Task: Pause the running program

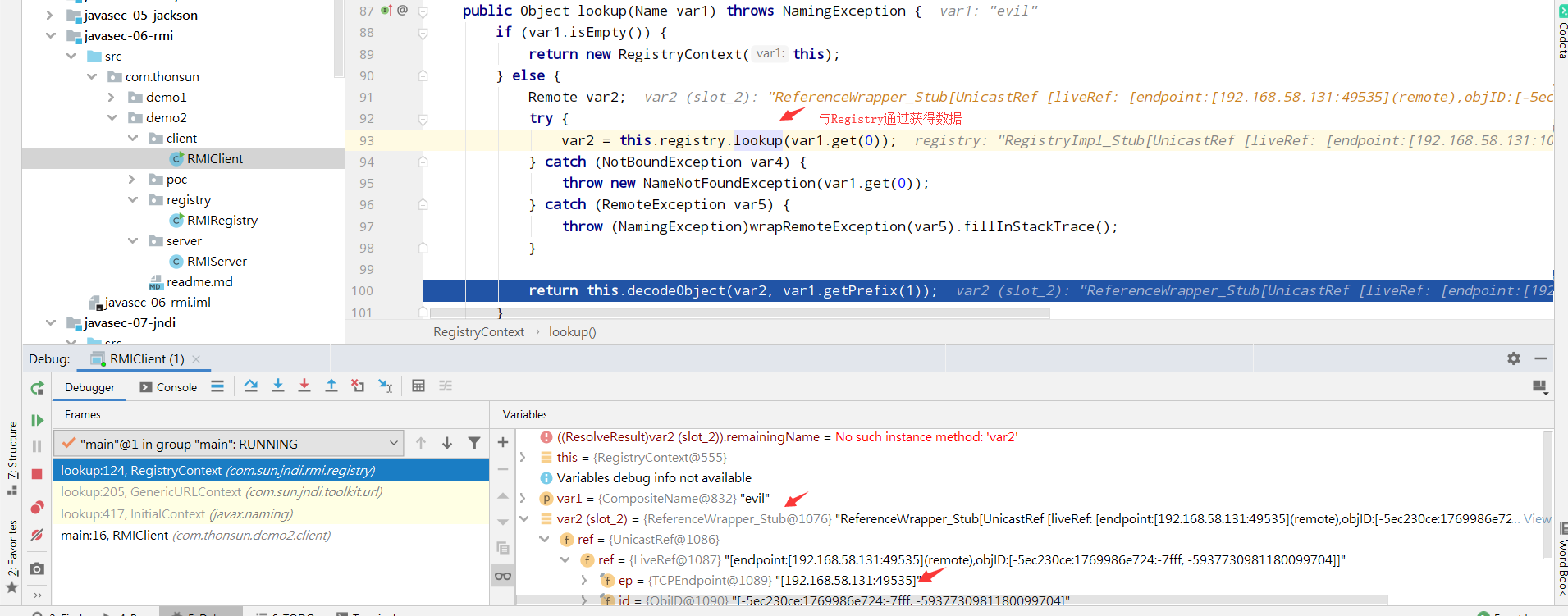Action: pos(37,446)
